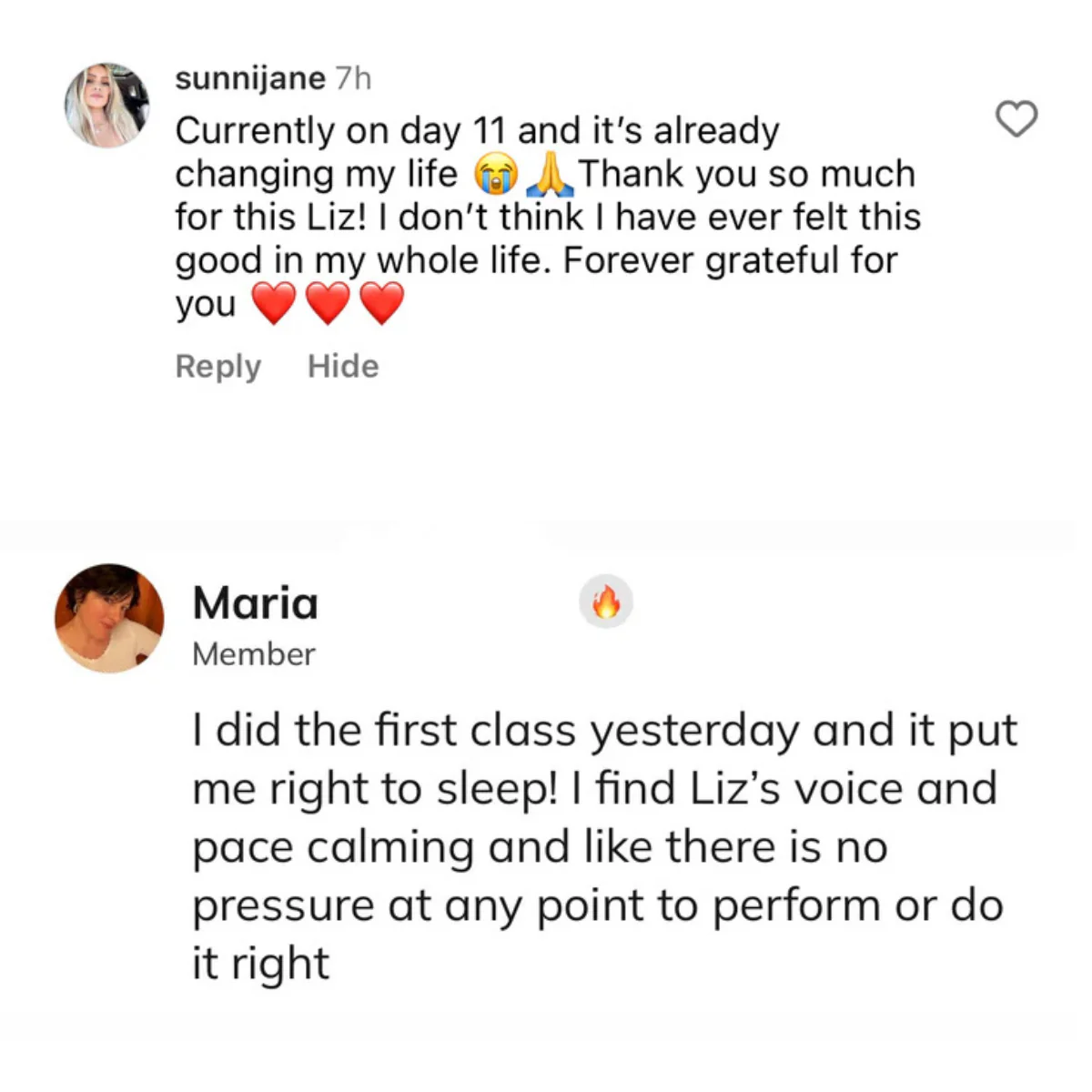This screenshot has height=1092, width=1092.
Task: Click the first red heart emoji
Action: click(x=273, y=304)
